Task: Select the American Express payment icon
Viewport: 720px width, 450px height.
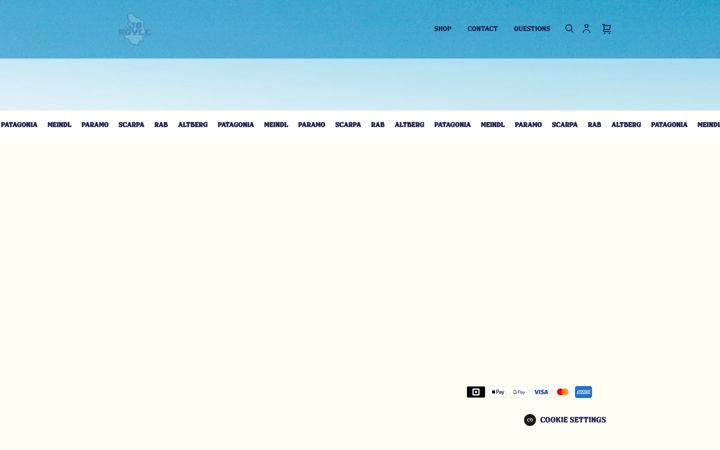Action: [583, 392]
